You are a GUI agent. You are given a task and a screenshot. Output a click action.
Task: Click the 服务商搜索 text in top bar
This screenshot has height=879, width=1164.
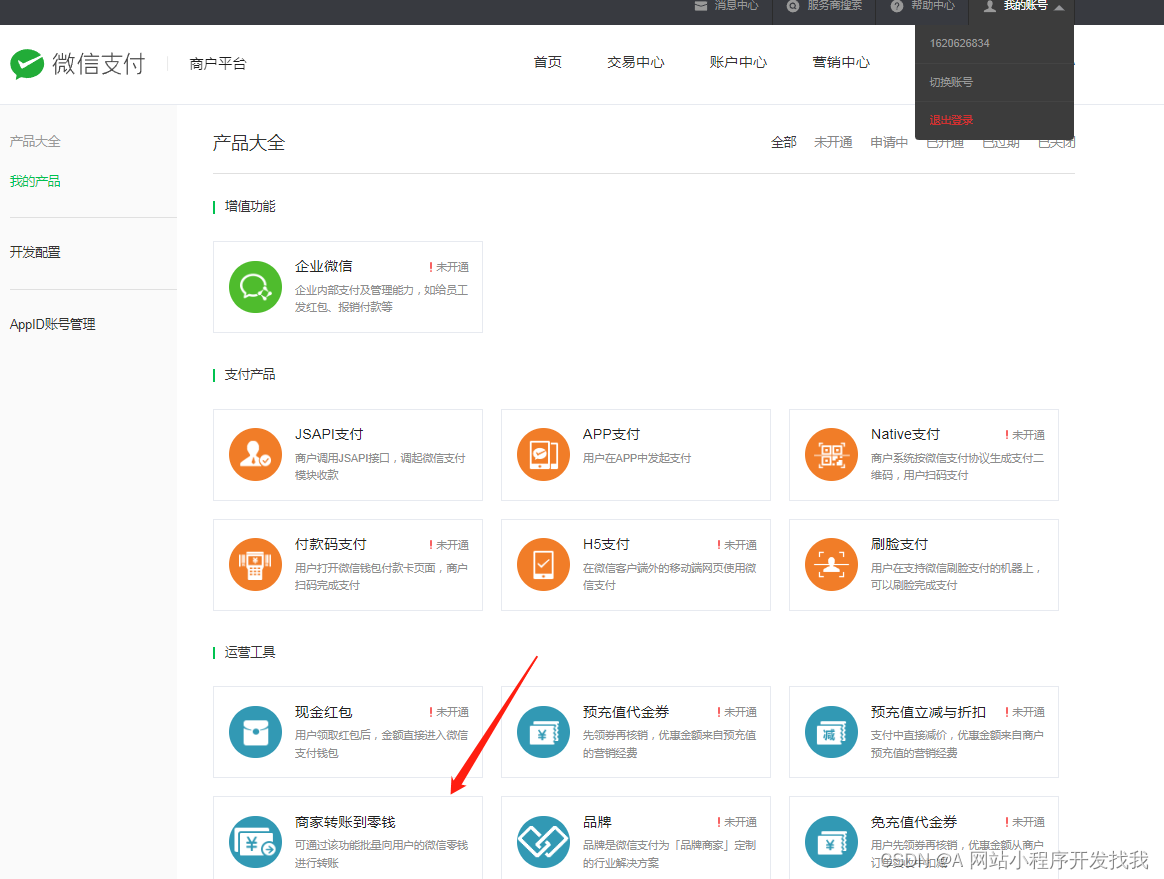pyautogui.click(x=834, y=6)
